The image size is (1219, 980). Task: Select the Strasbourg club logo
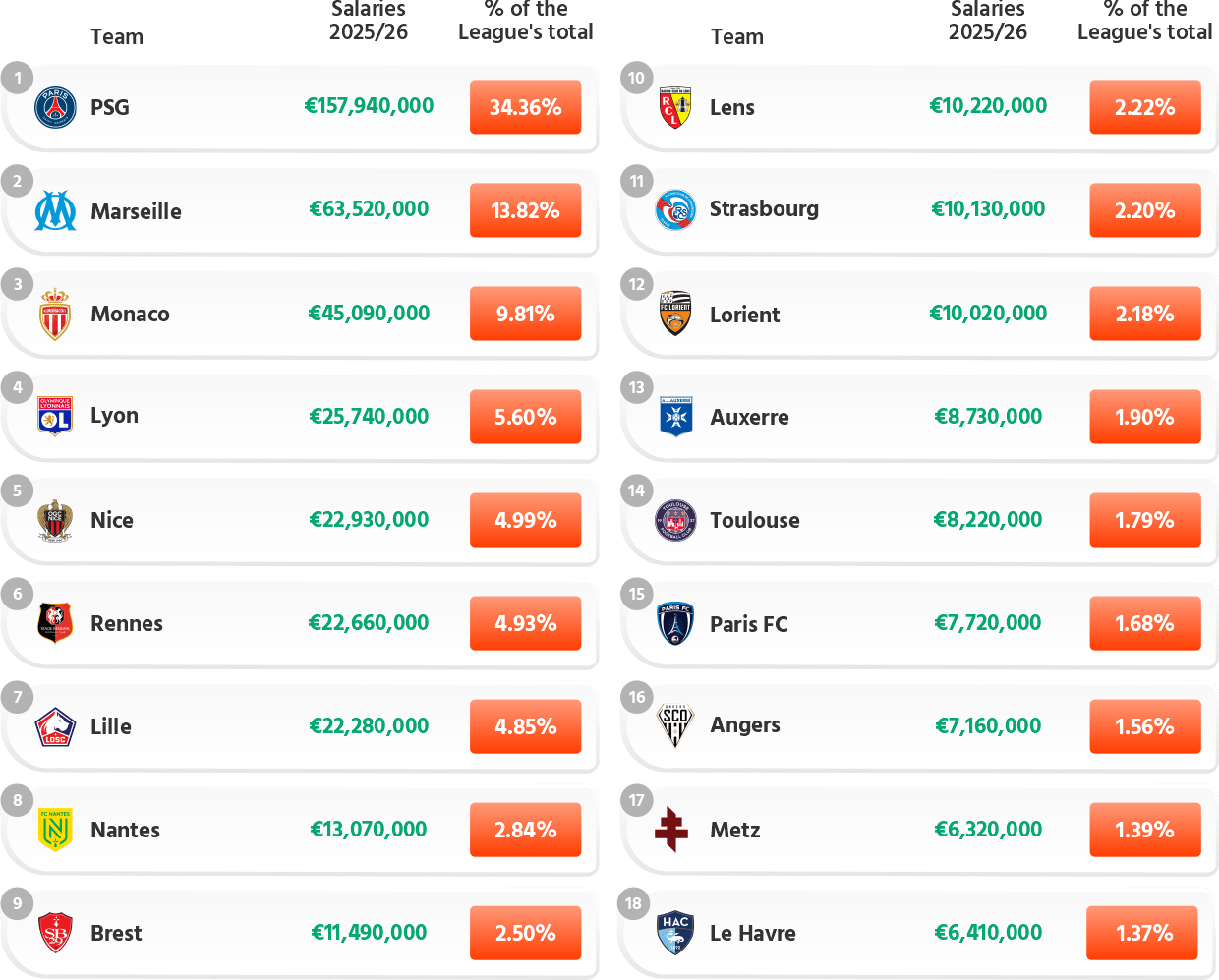click(x=675, y=210)
